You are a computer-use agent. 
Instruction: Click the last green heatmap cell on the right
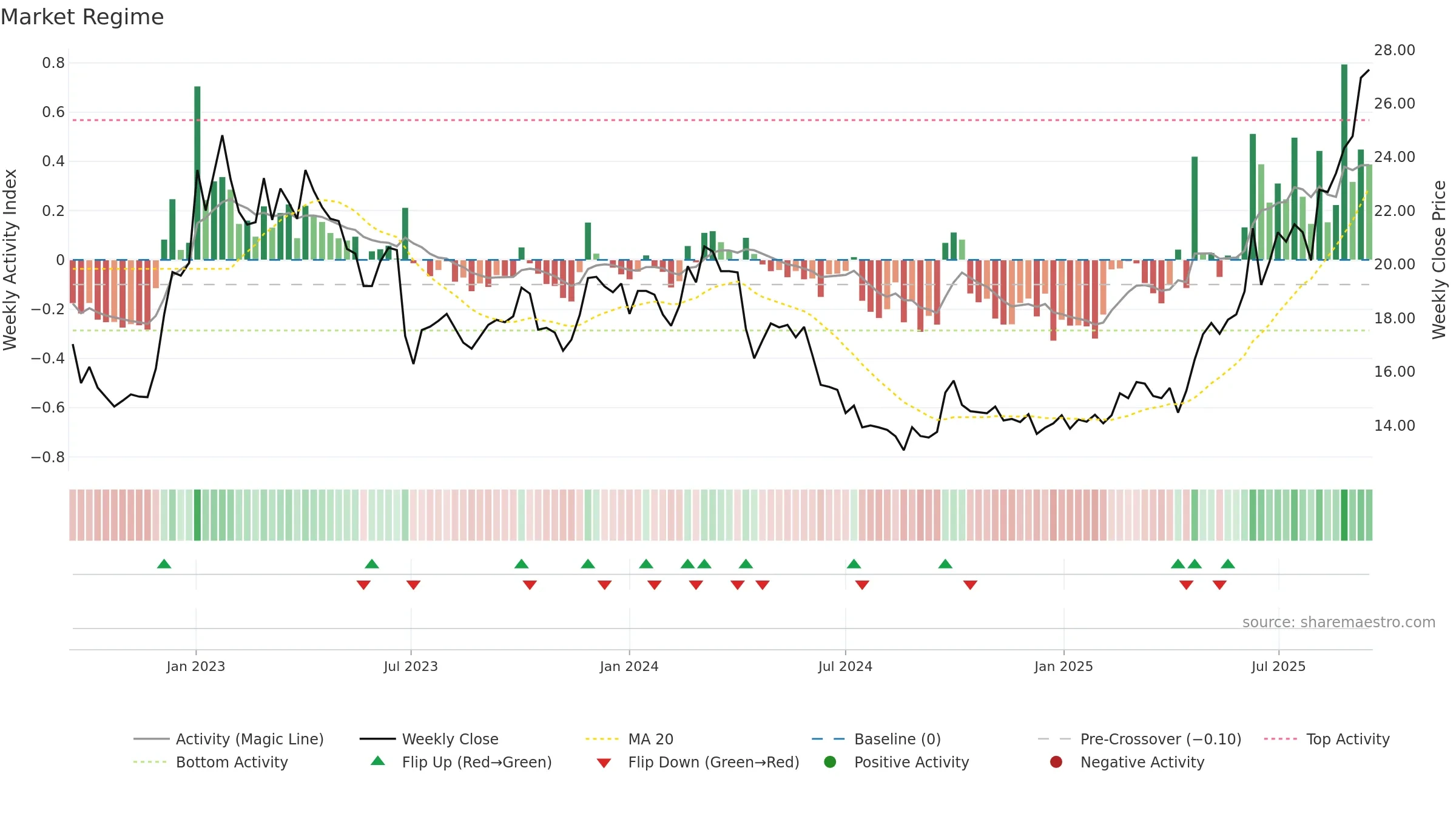click(1369, 515)
